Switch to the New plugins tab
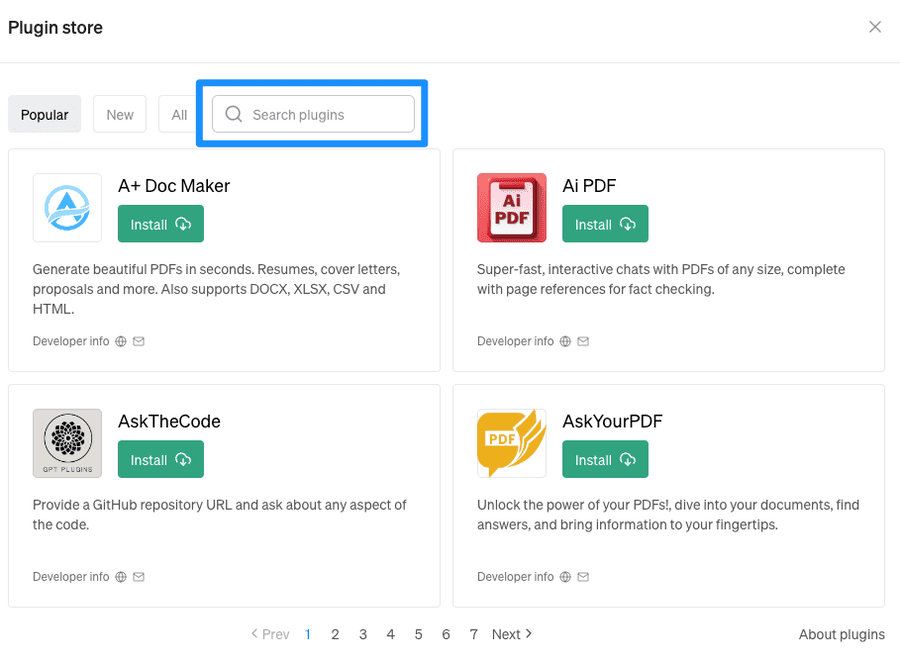This screenshot has height=661, width=900. [120, 114]
